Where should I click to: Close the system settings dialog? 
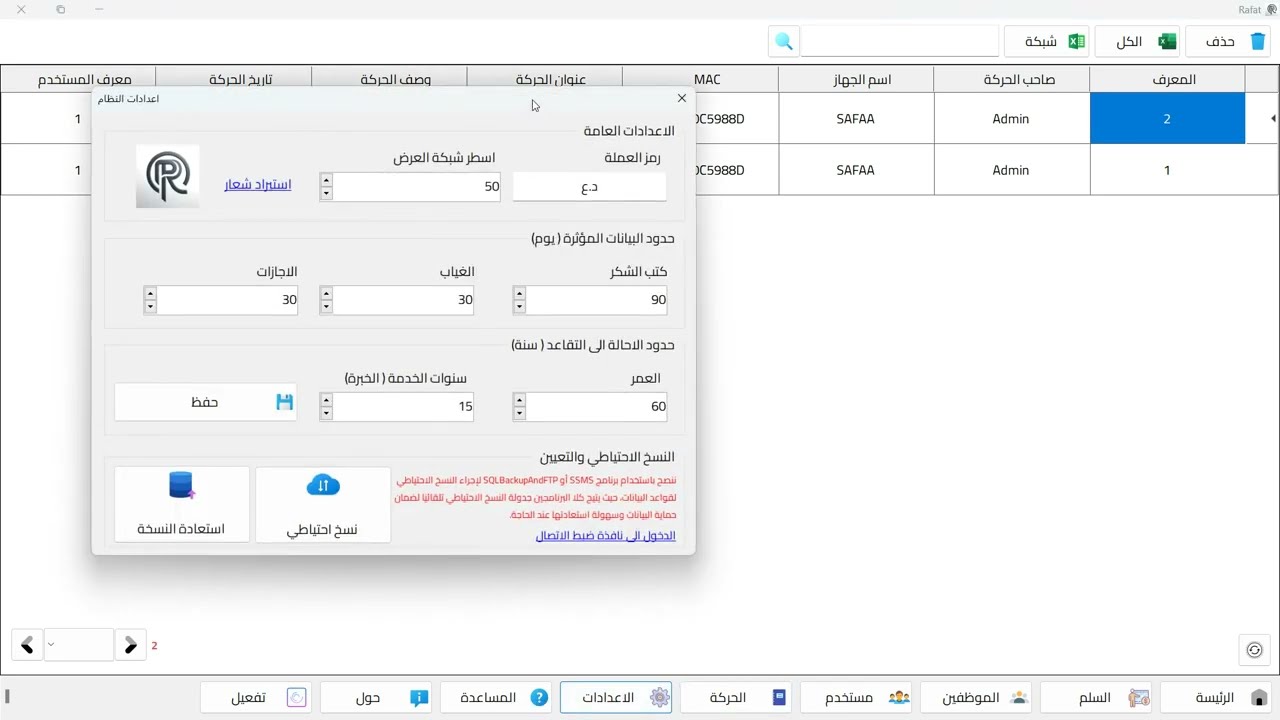pos(682,98)
